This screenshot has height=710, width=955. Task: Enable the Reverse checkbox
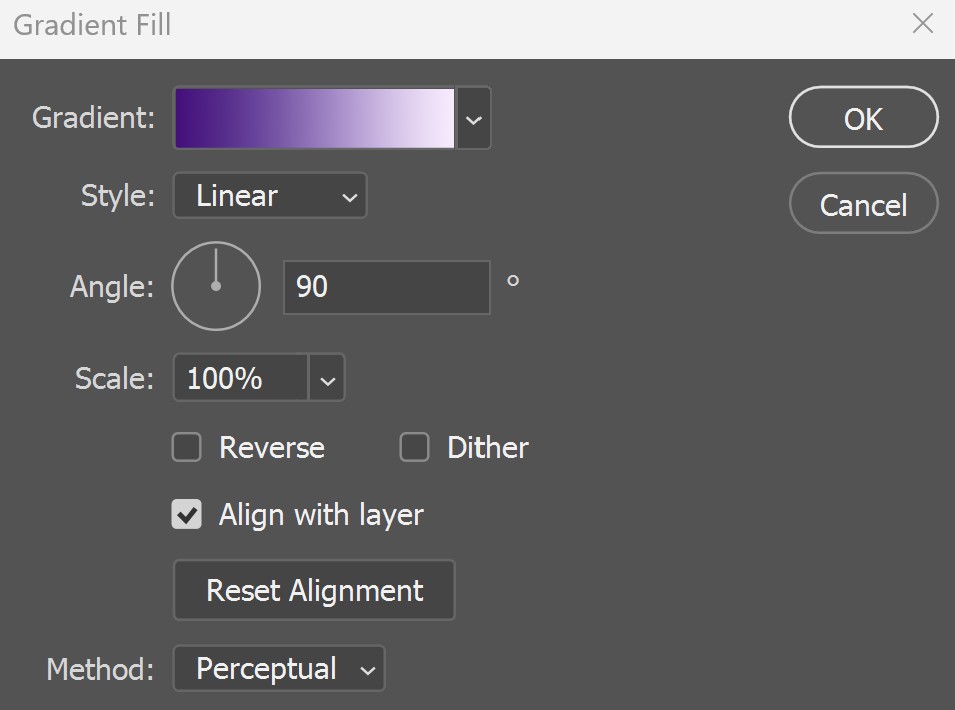click(x=186, y=448)
